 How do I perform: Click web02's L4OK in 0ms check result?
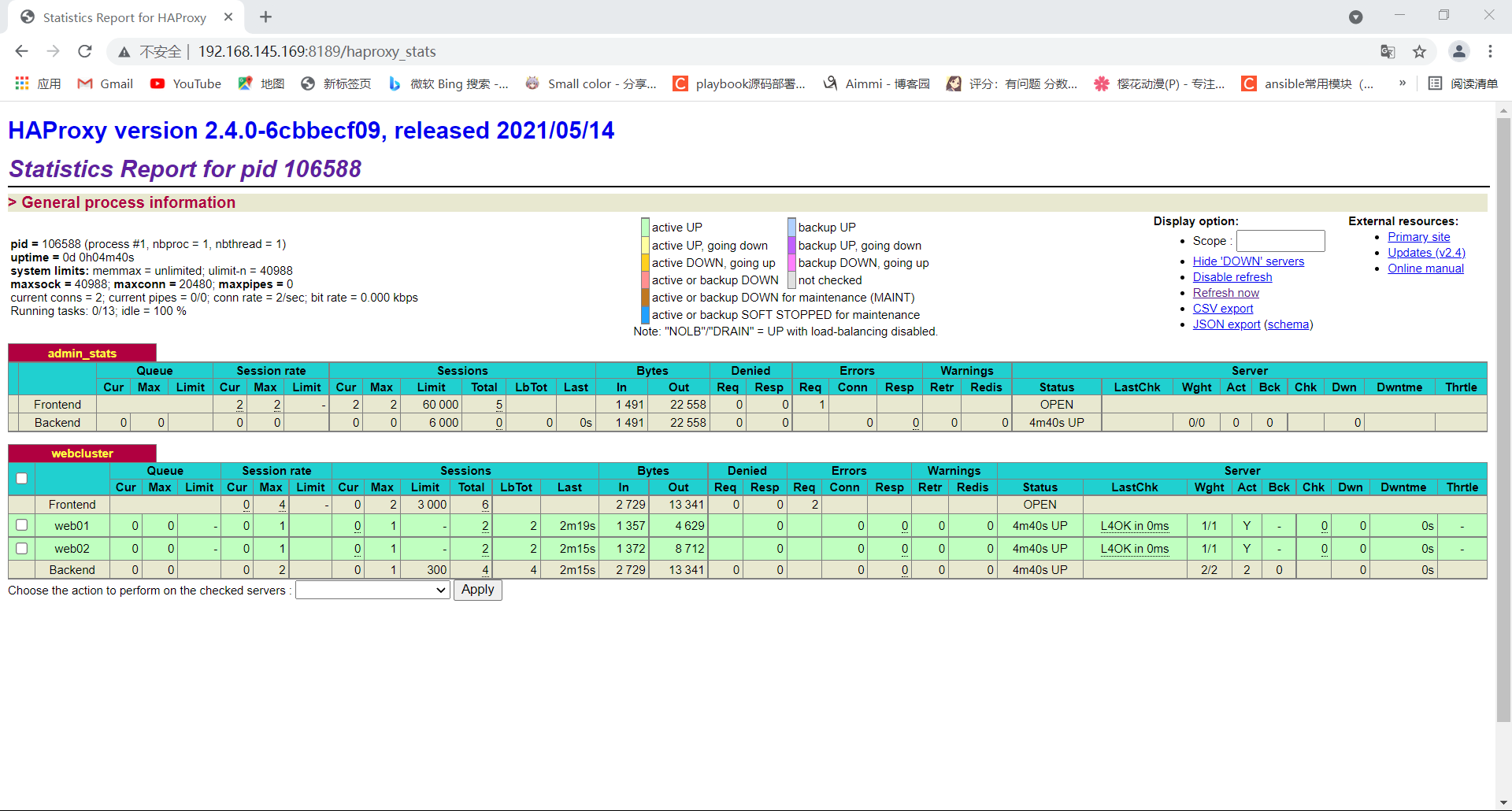pos(1135,549)
